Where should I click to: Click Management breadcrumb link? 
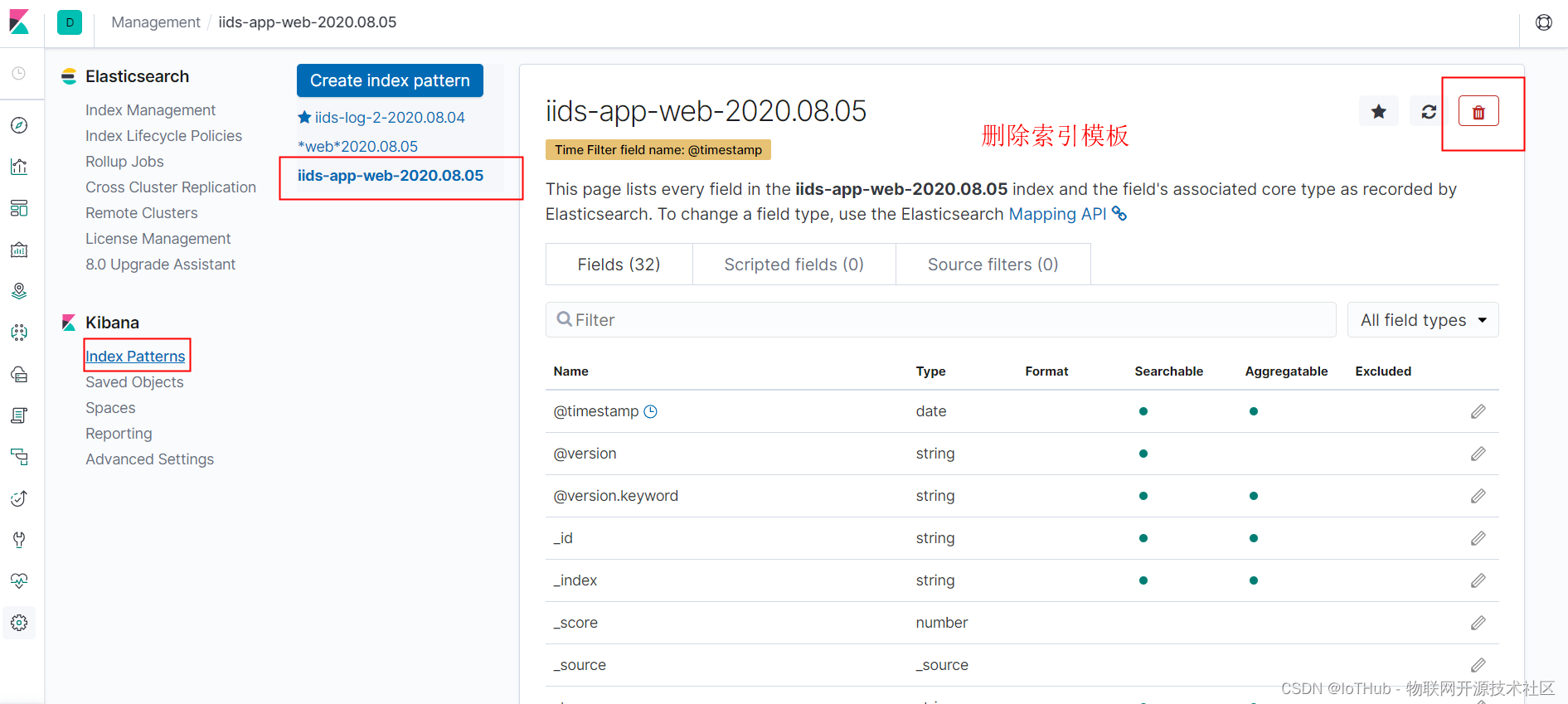156,22
